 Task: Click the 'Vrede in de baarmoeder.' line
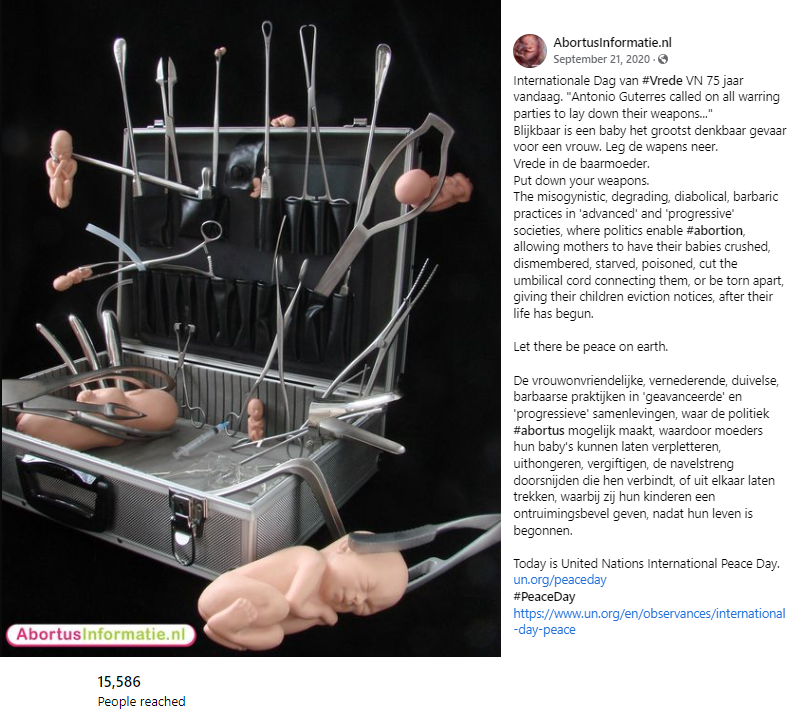click(x=581, y=164)
